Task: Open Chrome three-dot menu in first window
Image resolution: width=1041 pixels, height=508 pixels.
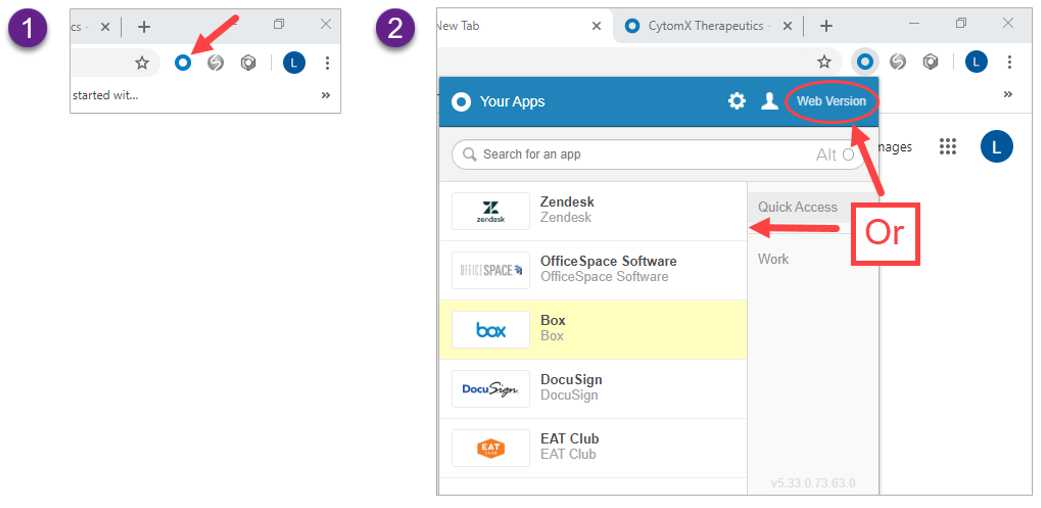Action: [x=327, y=63]
